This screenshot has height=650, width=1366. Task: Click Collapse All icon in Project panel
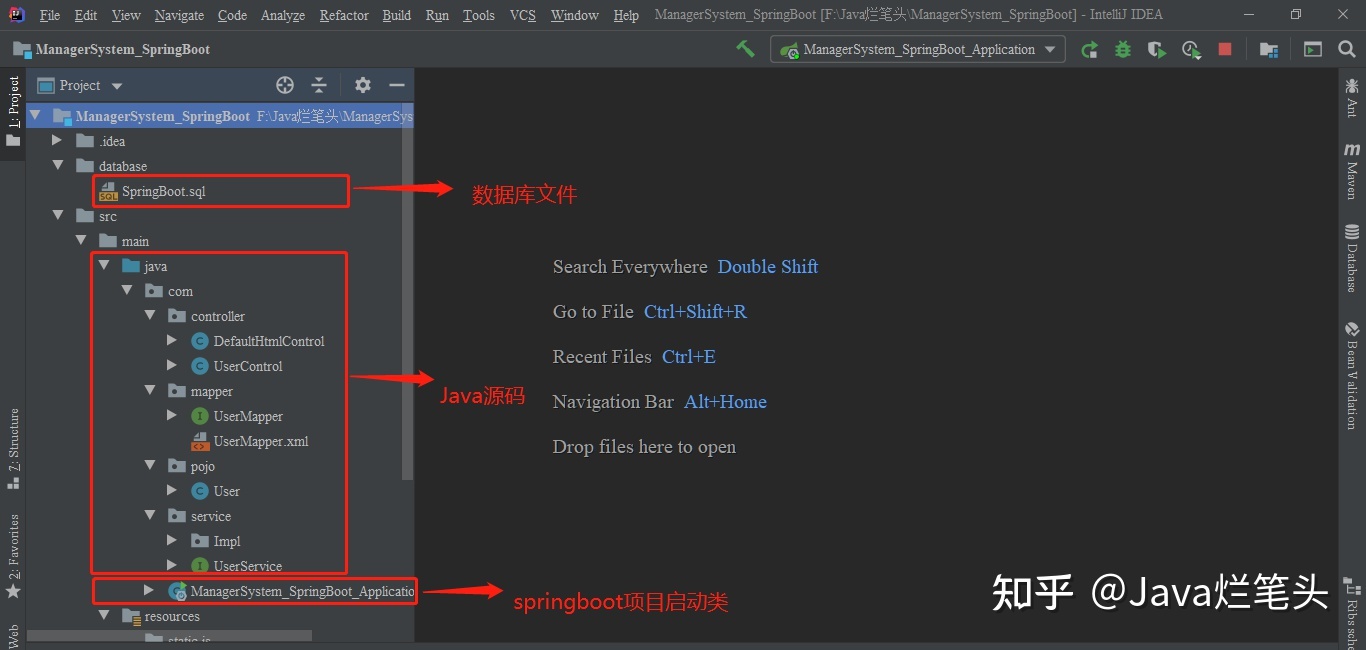[x=319, y=85]
